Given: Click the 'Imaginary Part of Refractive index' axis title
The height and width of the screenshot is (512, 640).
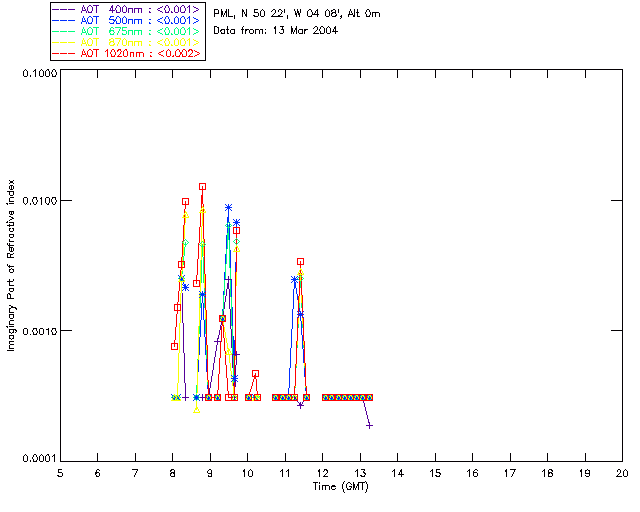Looking at the screenshot, I should 11,265.
